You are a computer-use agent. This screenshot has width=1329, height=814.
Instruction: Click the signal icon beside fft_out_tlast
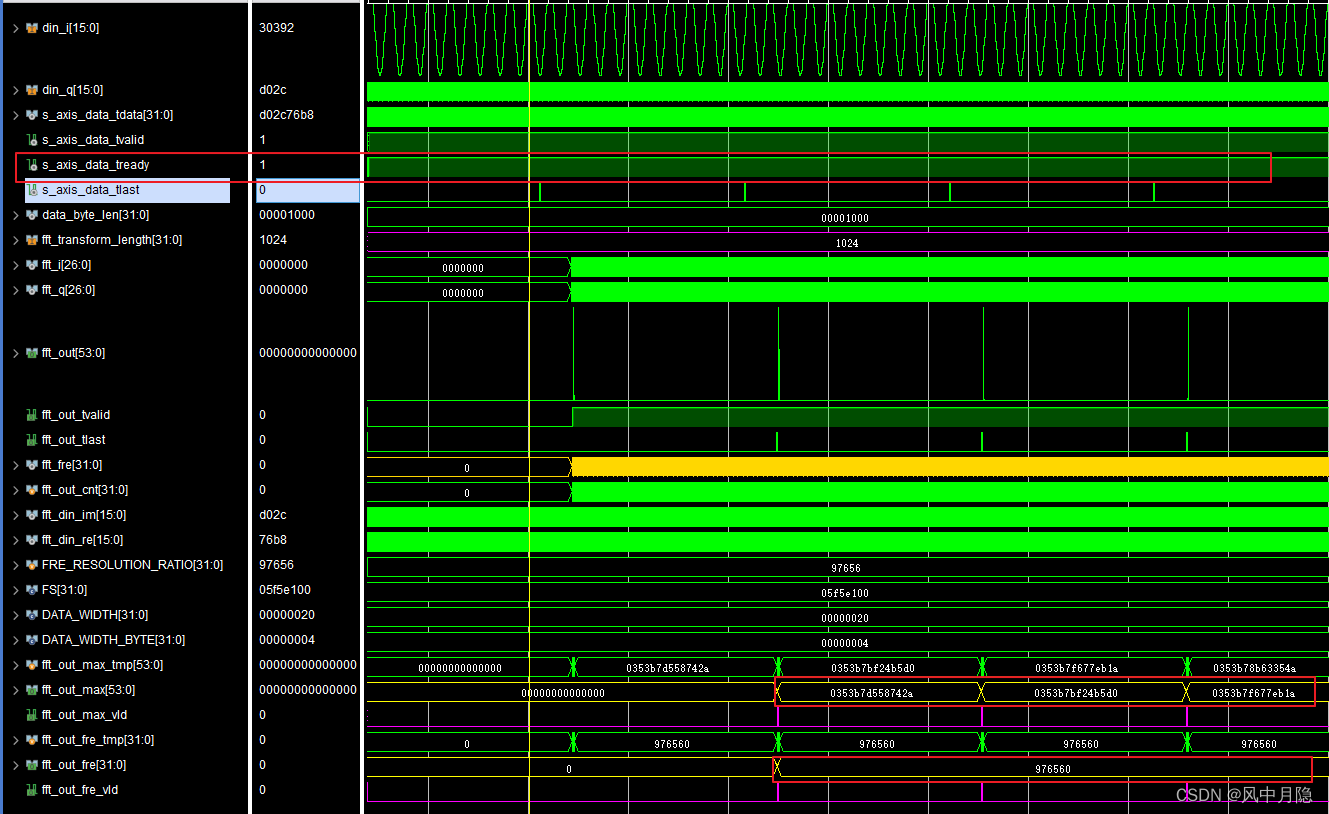32,440
